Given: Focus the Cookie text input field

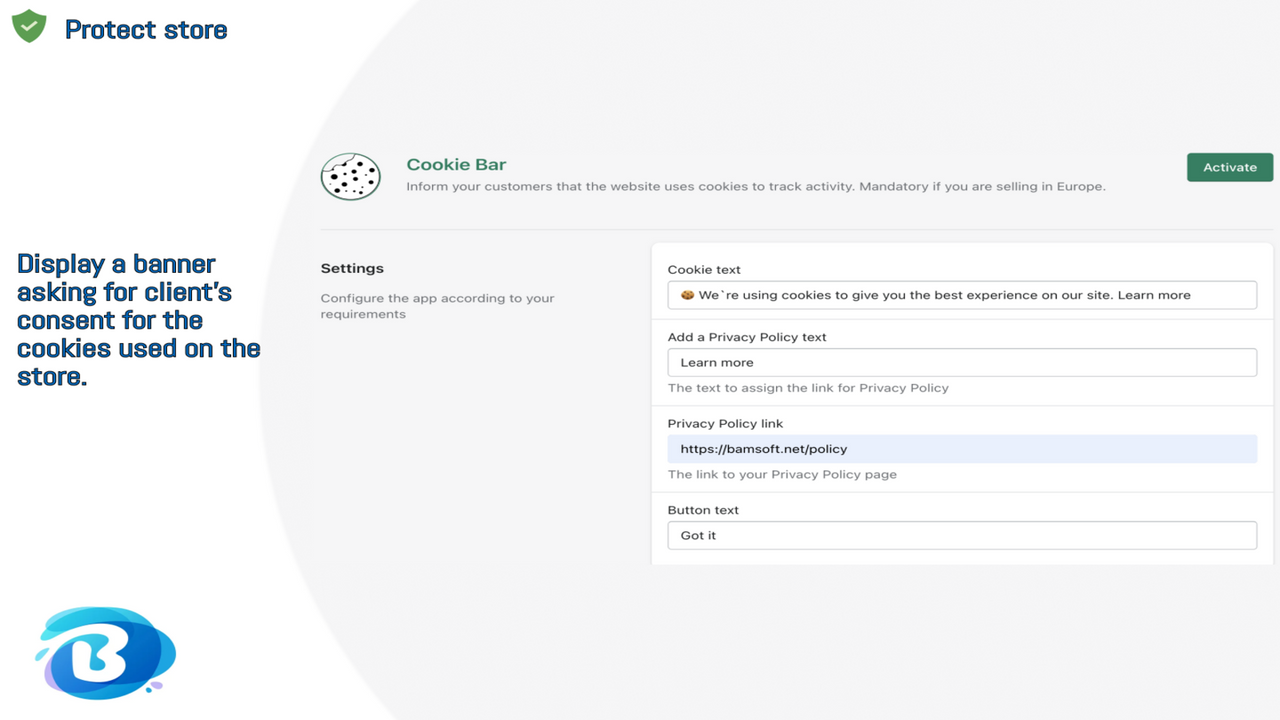Looking at the screenshot, I should point(961,295).
